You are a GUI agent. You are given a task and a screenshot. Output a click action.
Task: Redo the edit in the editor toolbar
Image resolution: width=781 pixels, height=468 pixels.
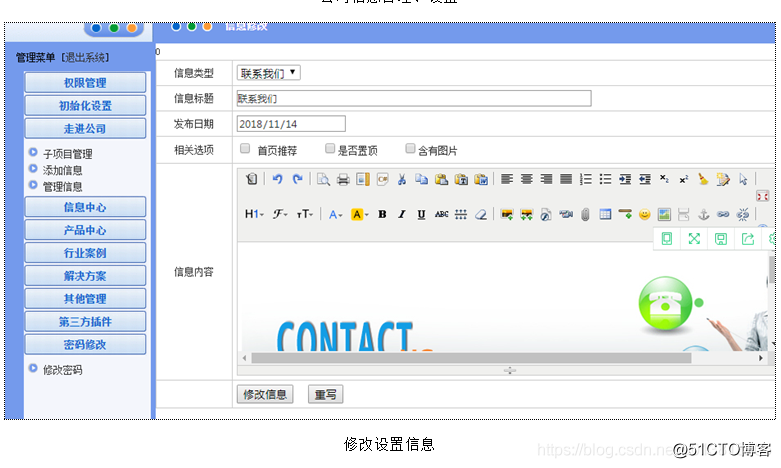pyautogui.click(x=297, y=179)
